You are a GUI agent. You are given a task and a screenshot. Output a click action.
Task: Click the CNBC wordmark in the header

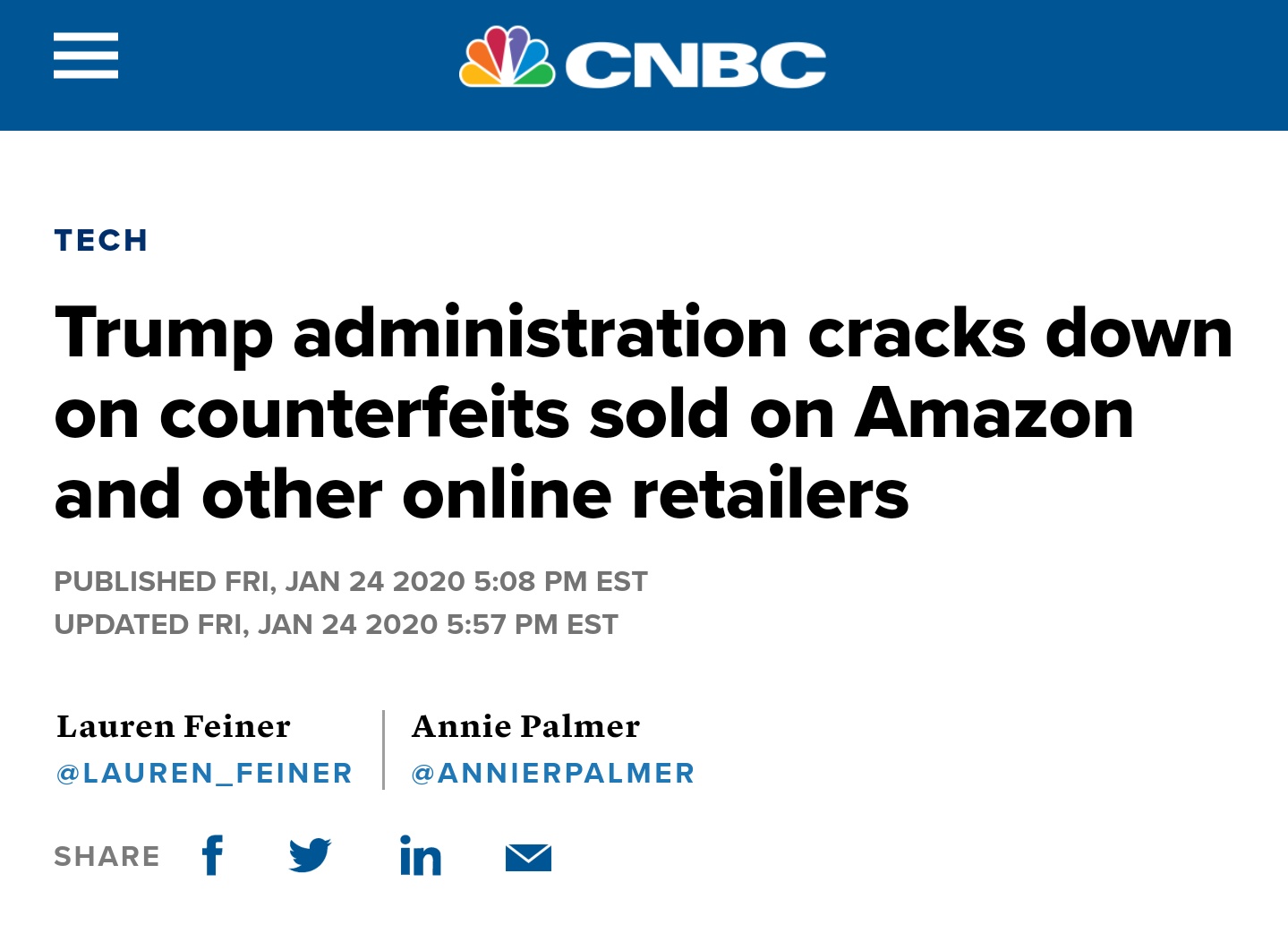695,64
